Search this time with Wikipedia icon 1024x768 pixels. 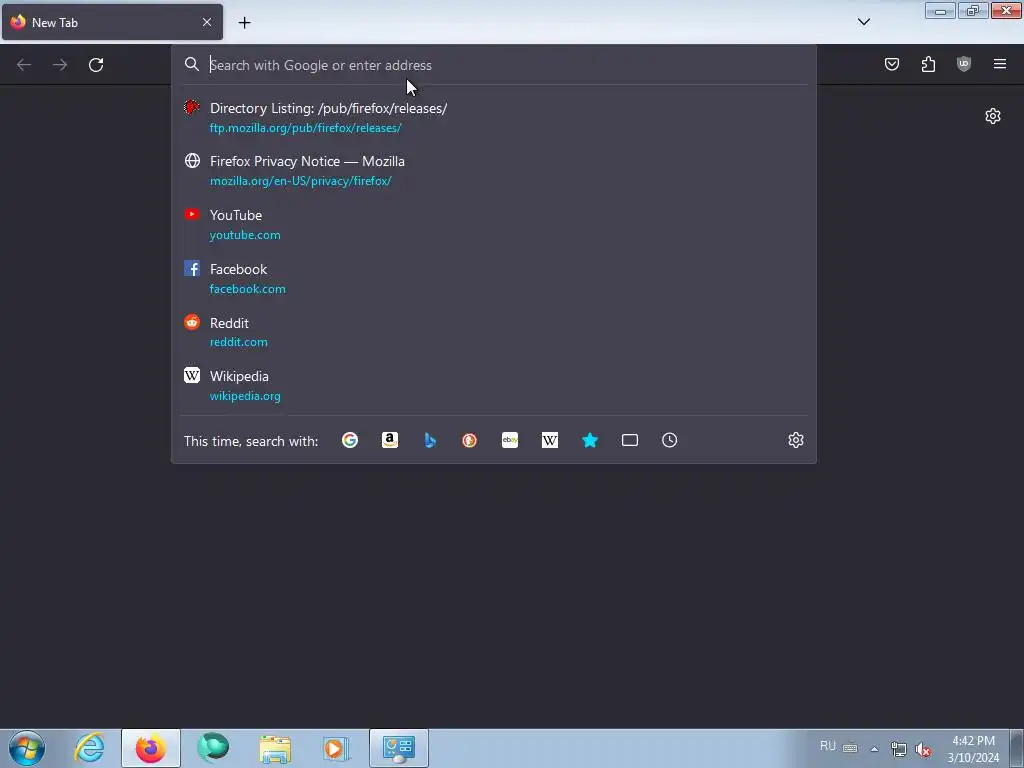(x=550, y=440)
